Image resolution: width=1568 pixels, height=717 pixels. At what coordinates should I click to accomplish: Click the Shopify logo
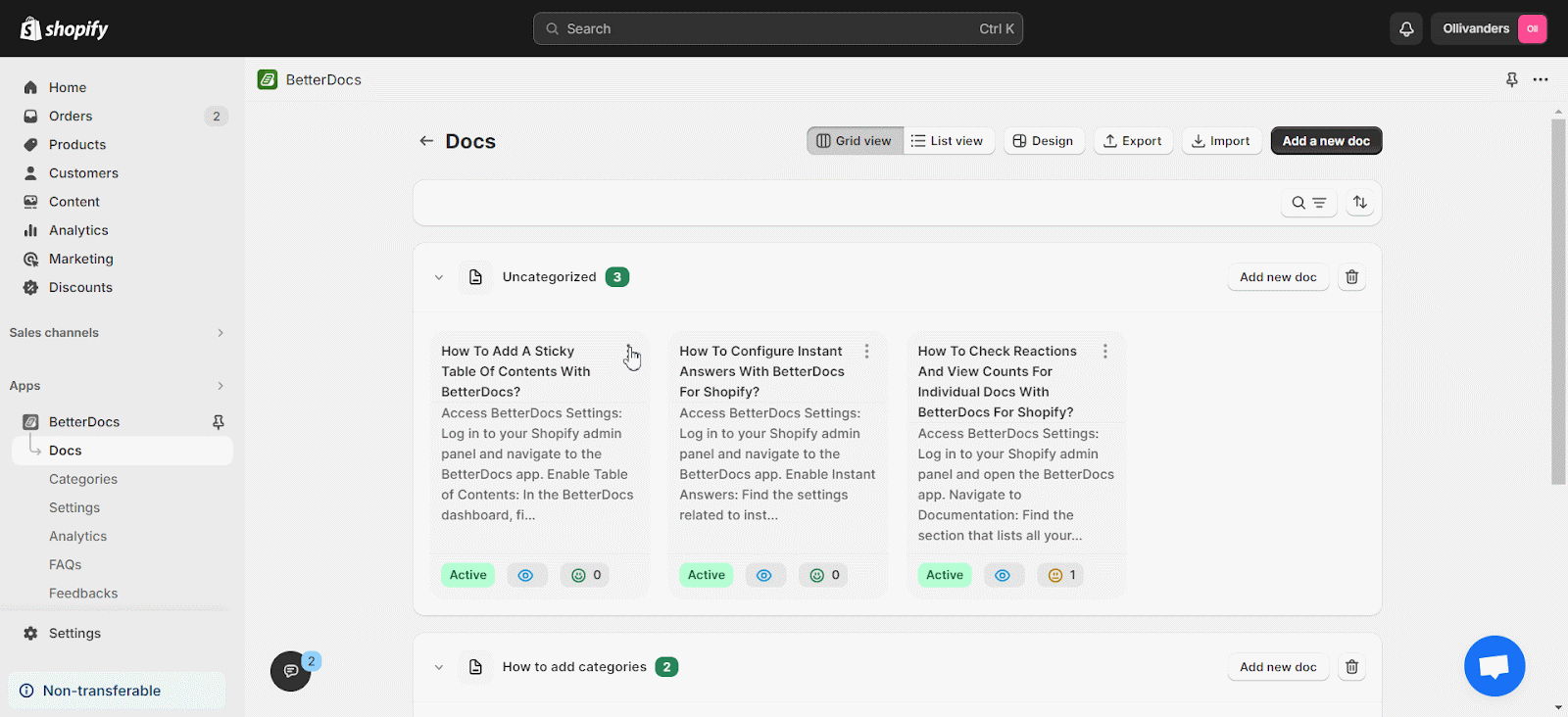[x=65, y=28]
